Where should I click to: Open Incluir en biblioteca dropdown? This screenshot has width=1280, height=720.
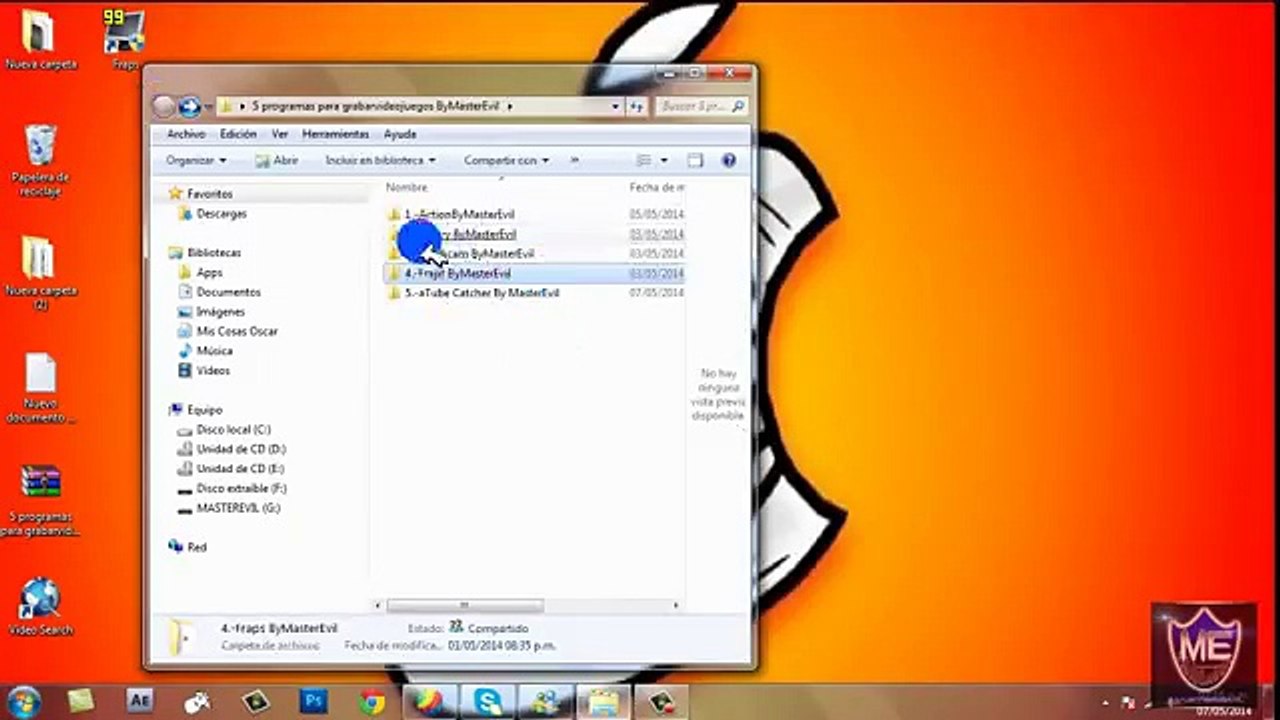tap(381, 160)
